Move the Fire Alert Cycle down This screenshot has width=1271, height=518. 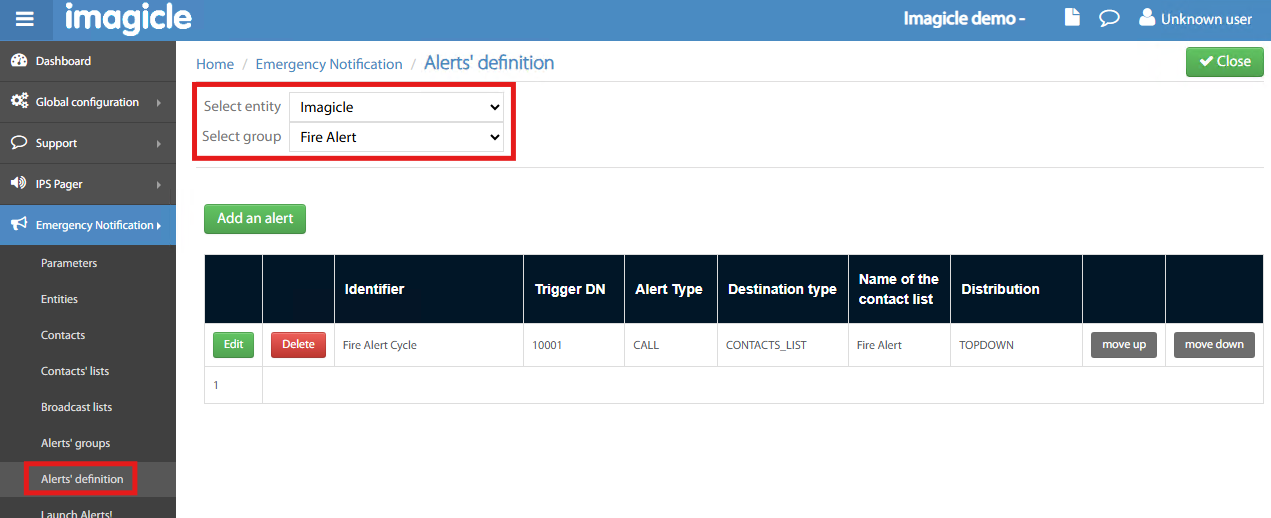[1214, 345]
